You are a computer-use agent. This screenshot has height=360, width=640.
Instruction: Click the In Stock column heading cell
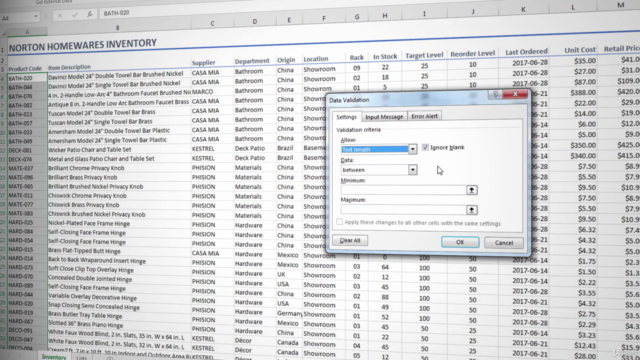pos(385,56)
